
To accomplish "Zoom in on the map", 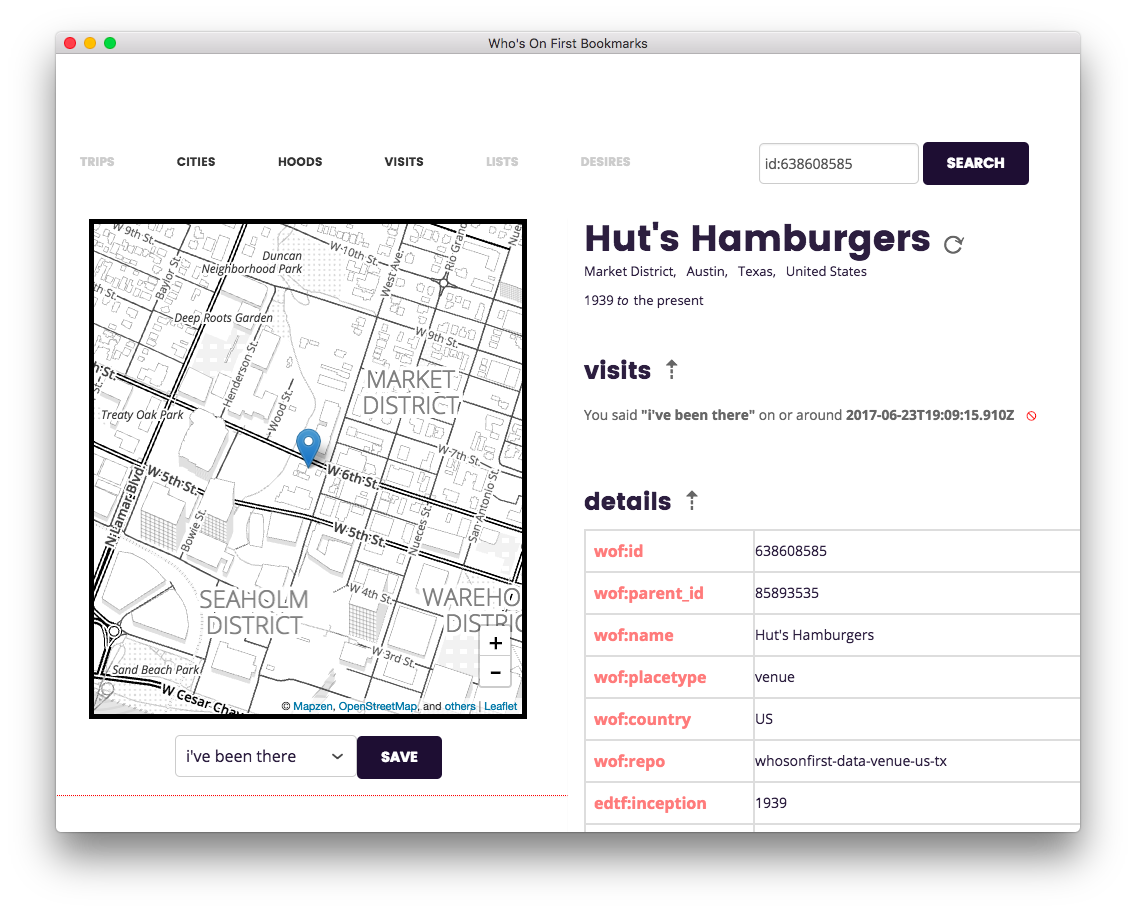I will click(495, 644).
